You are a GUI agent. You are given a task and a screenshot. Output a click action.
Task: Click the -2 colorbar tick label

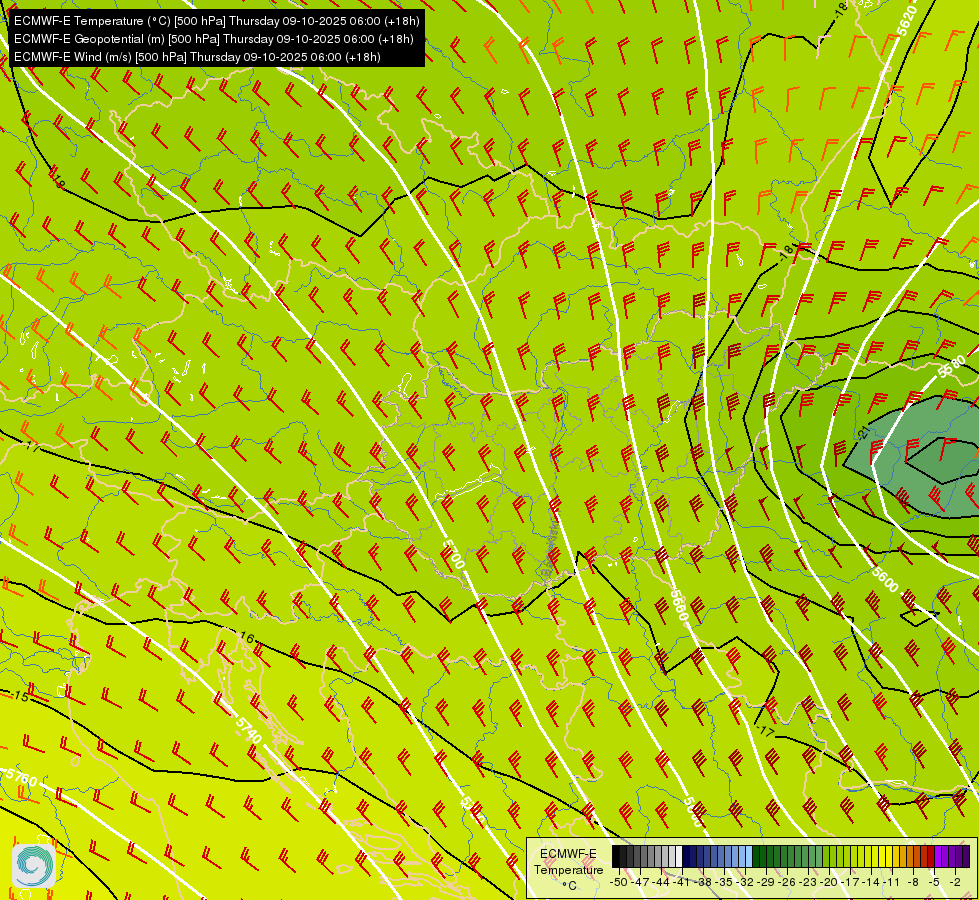pos(955,882)
